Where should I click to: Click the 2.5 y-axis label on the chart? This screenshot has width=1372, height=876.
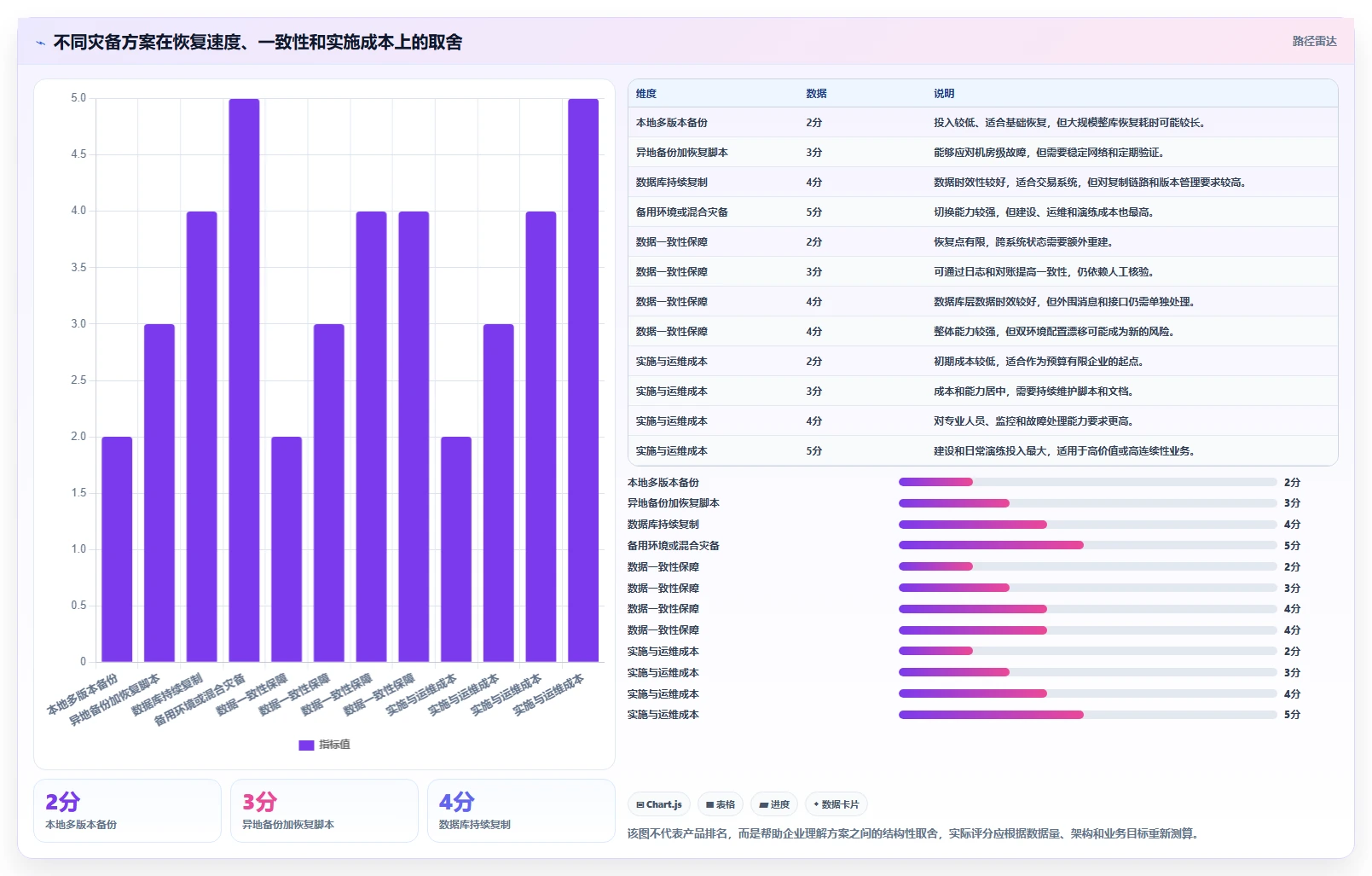point(78,380)
